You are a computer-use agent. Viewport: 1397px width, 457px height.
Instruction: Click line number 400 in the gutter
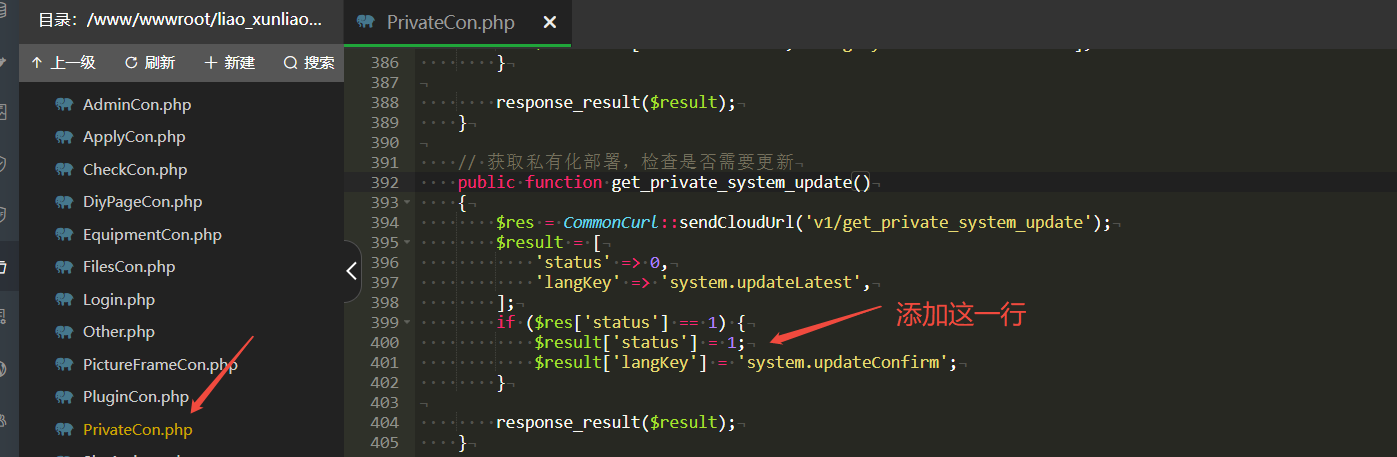click(x=384, y=342)
